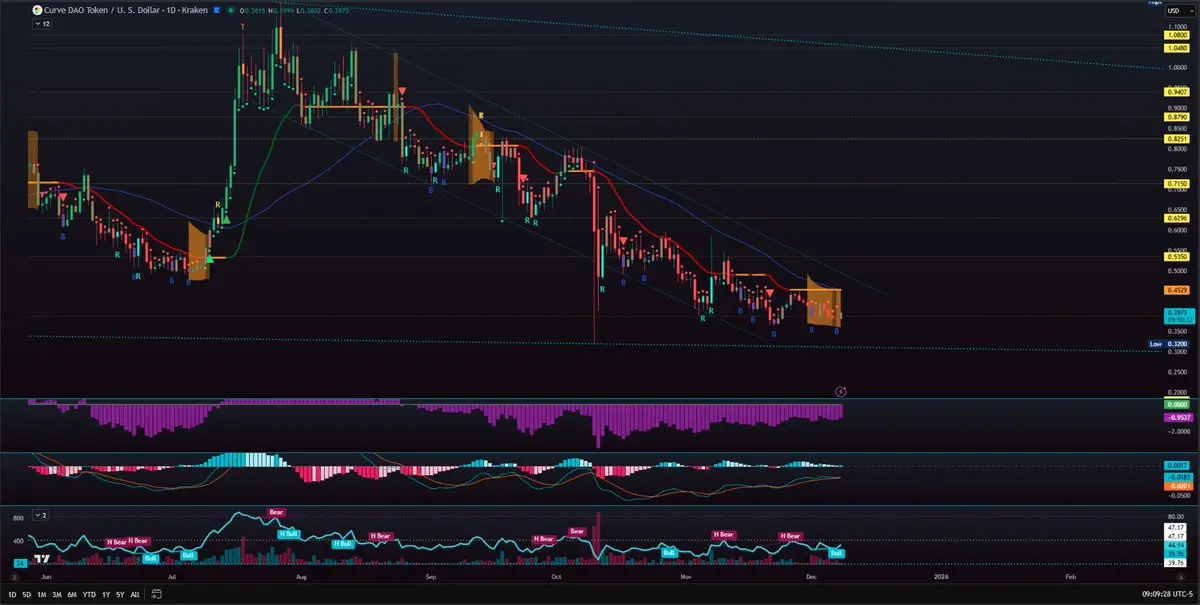
Task: Click the -0.9537 purple indicator value
Action: point(1176,417)
